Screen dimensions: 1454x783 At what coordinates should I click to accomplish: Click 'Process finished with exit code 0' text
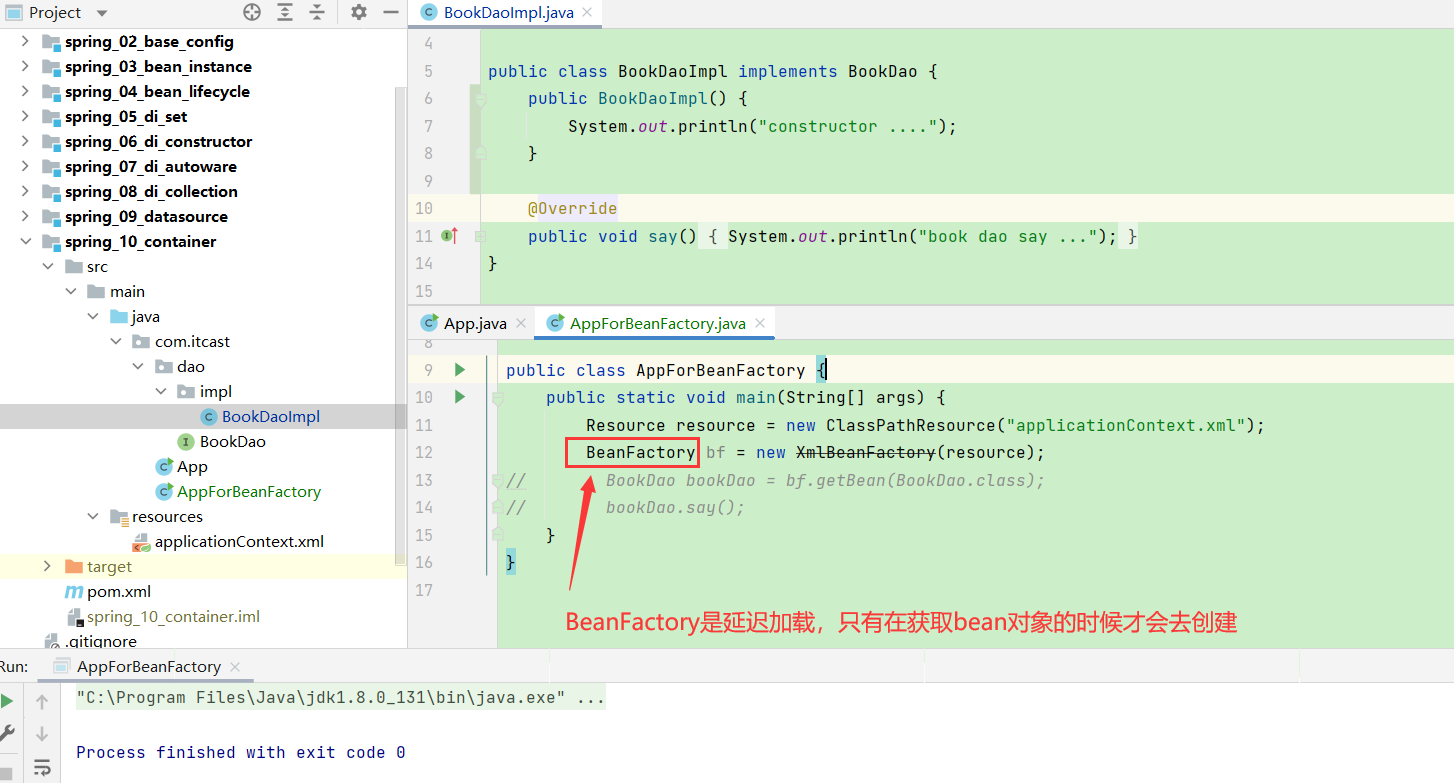pyautogui.click(x=240, y=752)
